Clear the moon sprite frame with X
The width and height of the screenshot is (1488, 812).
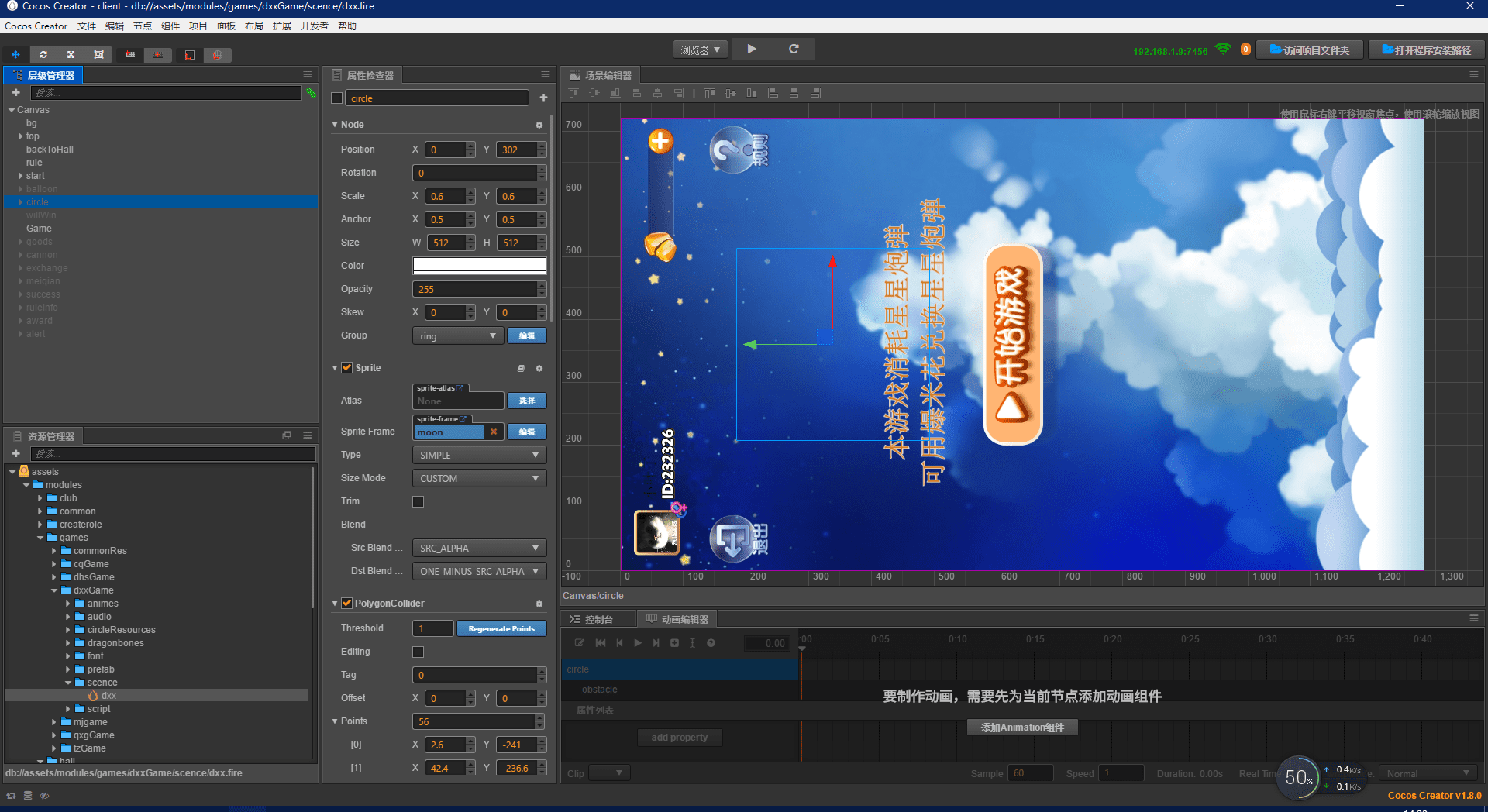494,432
